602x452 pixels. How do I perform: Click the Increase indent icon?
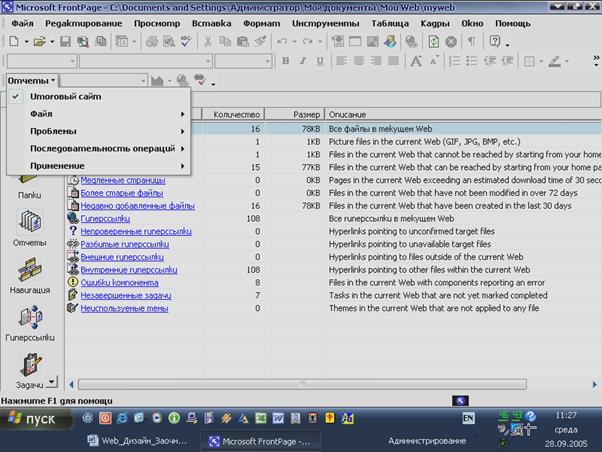[x=508, y=61]
